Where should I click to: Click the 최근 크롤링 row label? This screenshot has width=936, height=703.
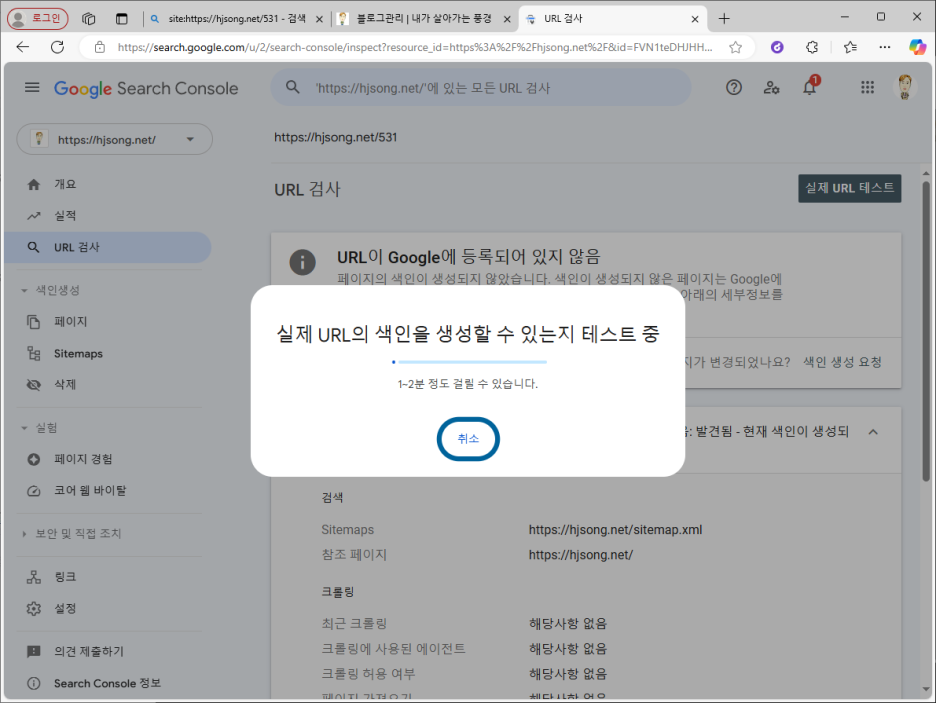click(x=354, y=624)
